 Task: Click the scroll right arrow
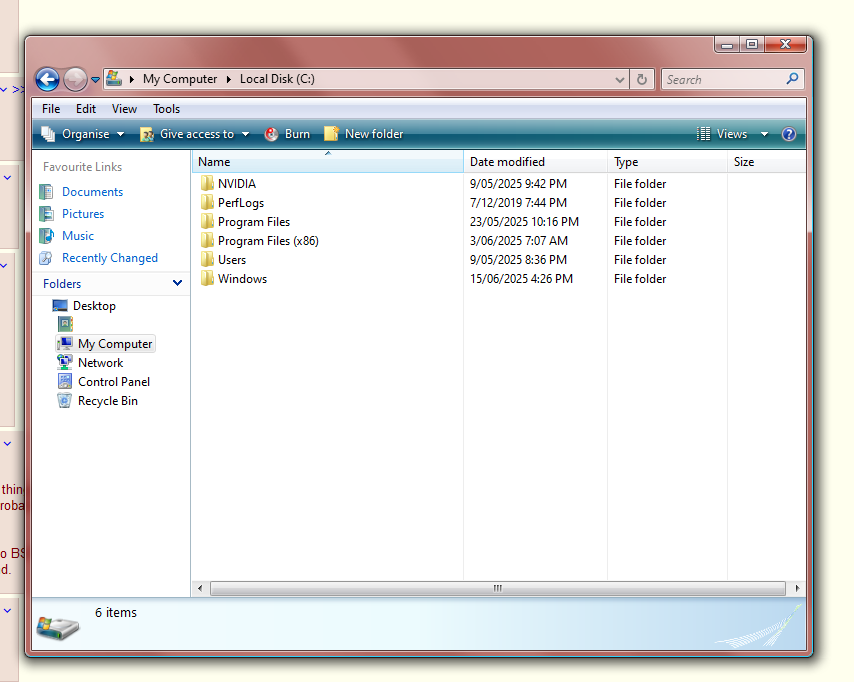pos(797,588)
